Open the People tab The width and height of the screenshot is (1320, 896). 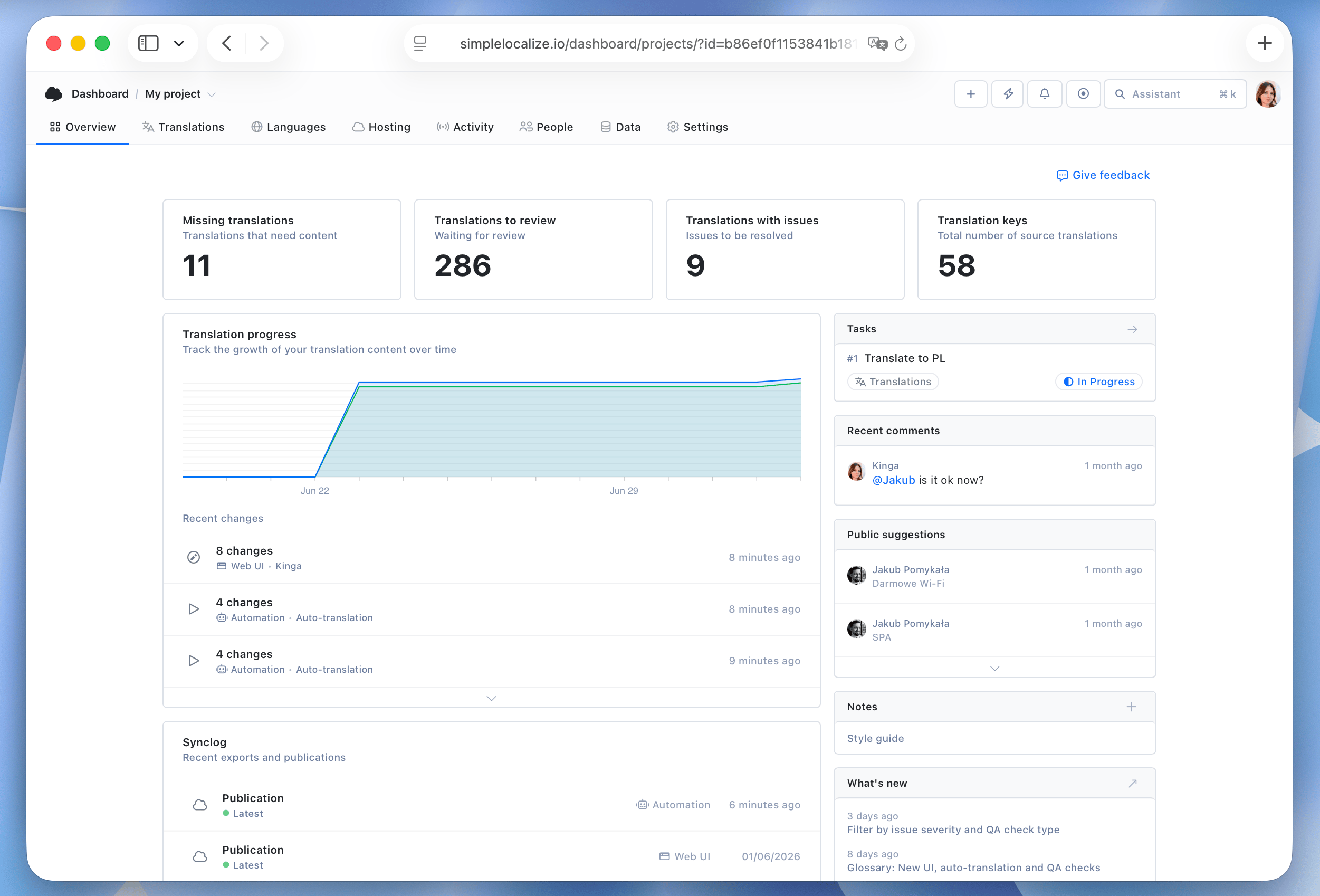(x=547, y=127)
